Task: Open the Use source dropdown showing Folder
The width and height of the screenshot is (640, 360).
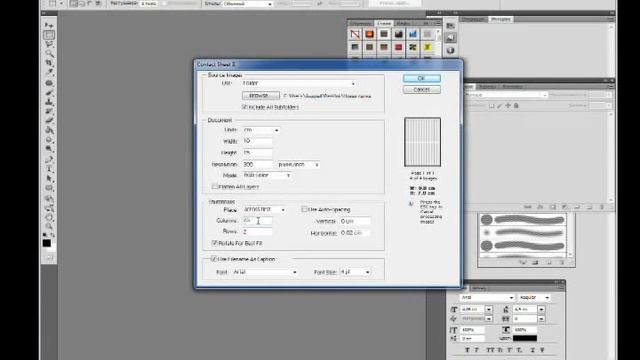Action: coord(299,83)
